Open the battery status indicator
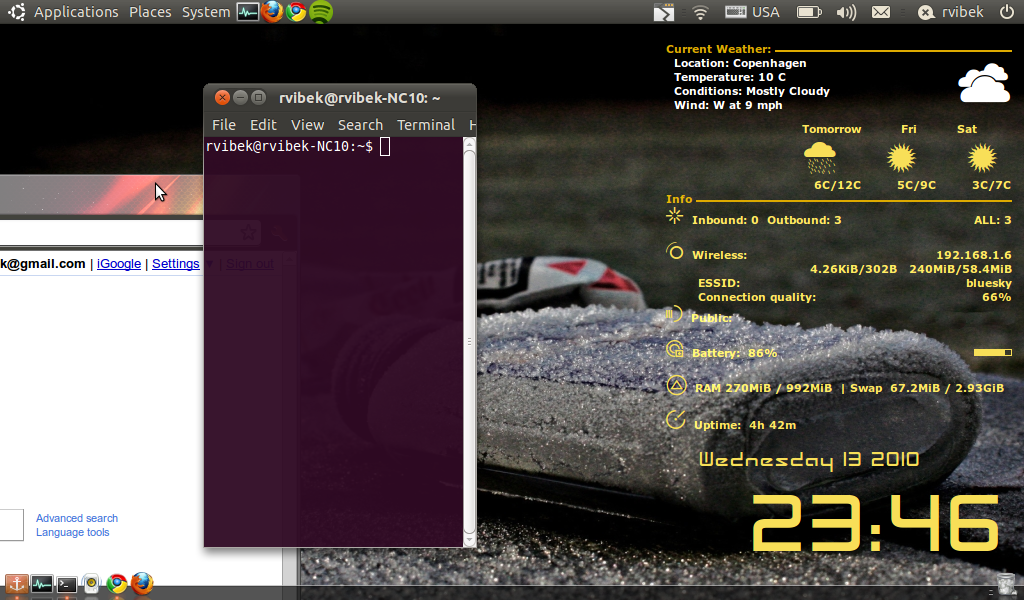The width and height of the screenshot is (1024, 600). (x=809, y=12)
